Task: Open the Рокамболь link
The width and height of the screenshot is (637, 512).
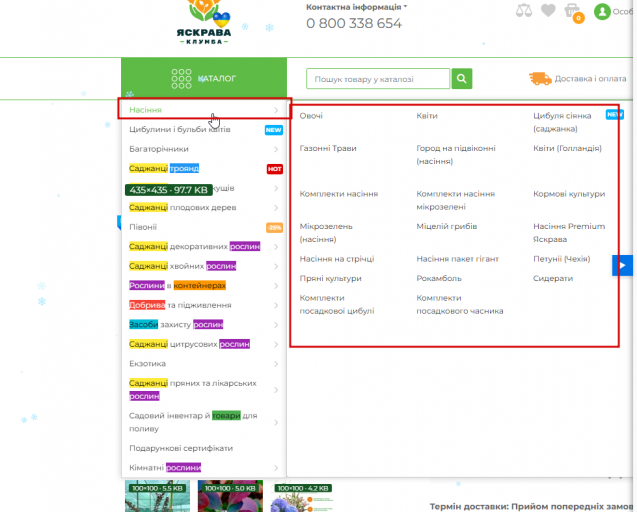Action: point(439,278)
